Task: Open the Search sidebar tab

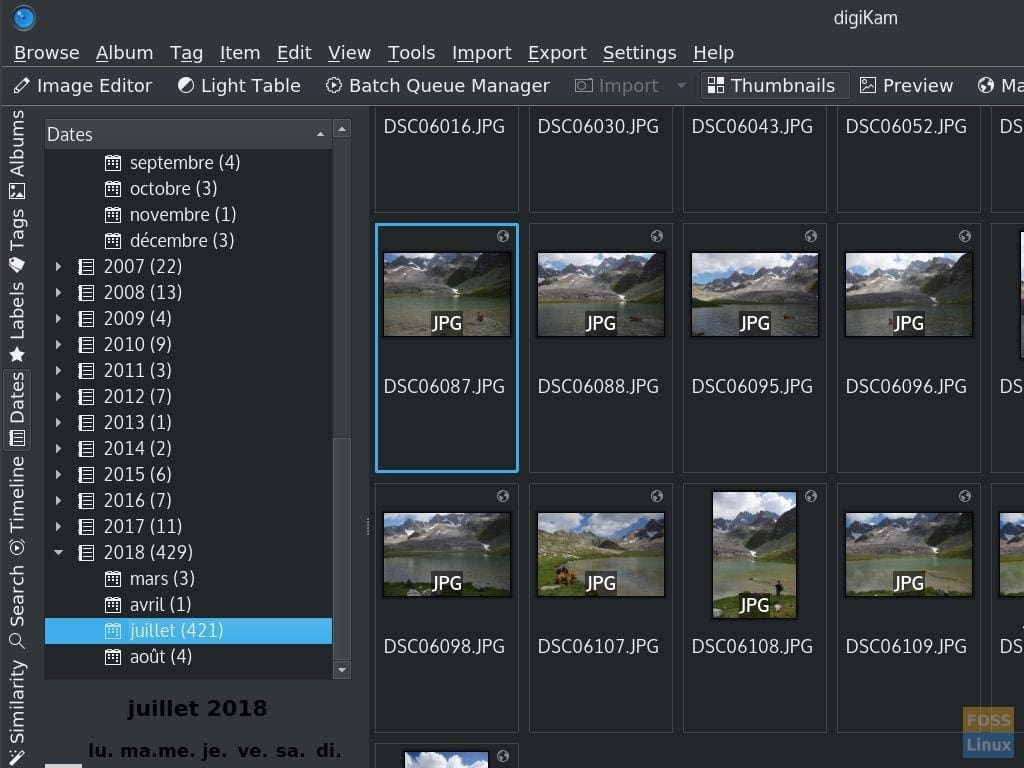Action: click(x=17, y=605)
